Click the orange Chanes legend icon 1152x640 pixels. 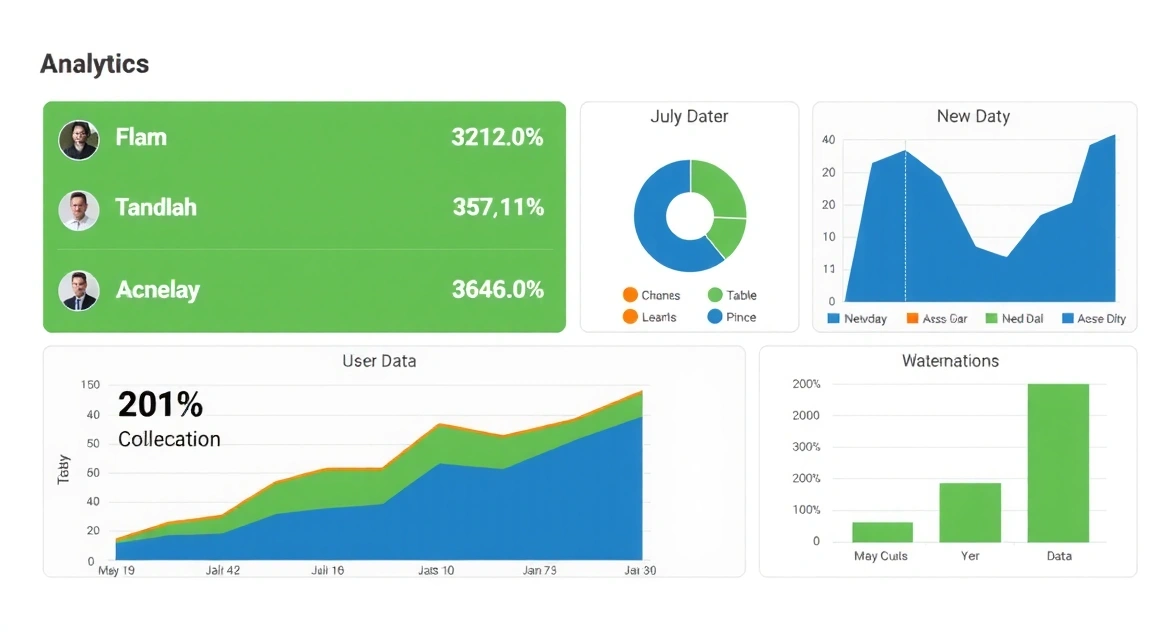[632, 295]
